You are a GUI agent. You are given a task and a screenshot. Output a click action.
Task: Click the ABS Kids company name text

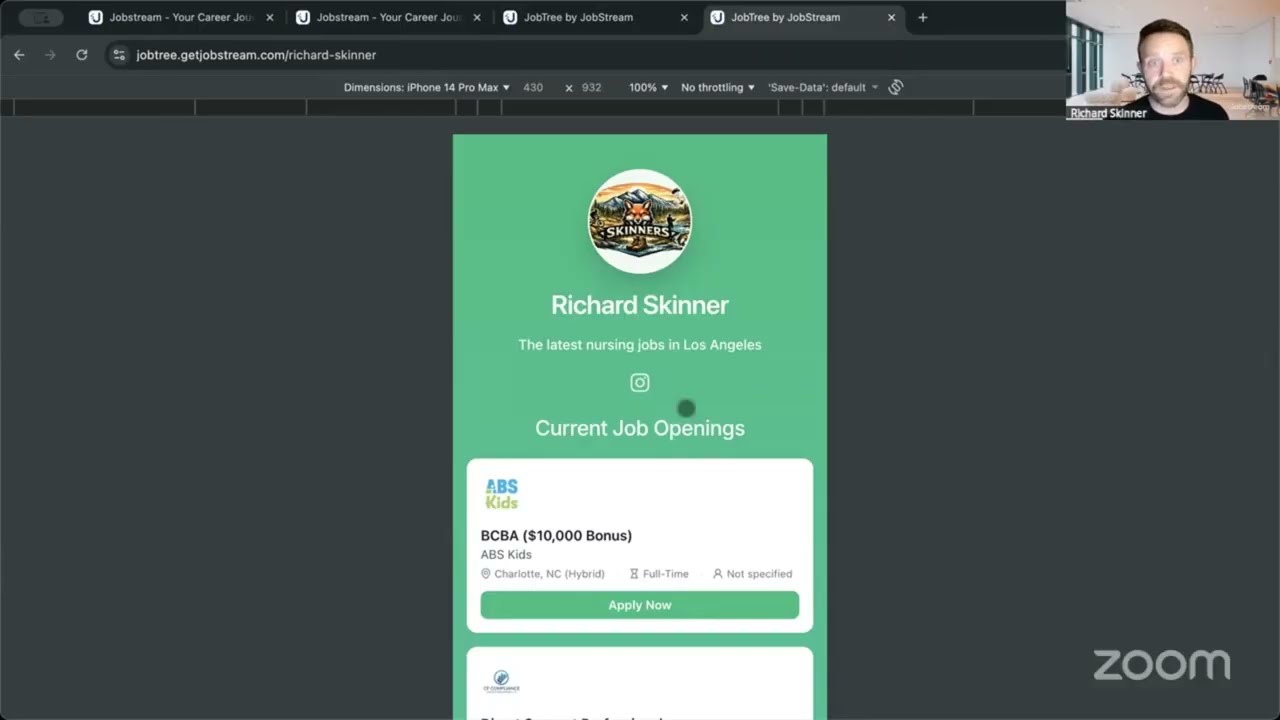(506, 554)
